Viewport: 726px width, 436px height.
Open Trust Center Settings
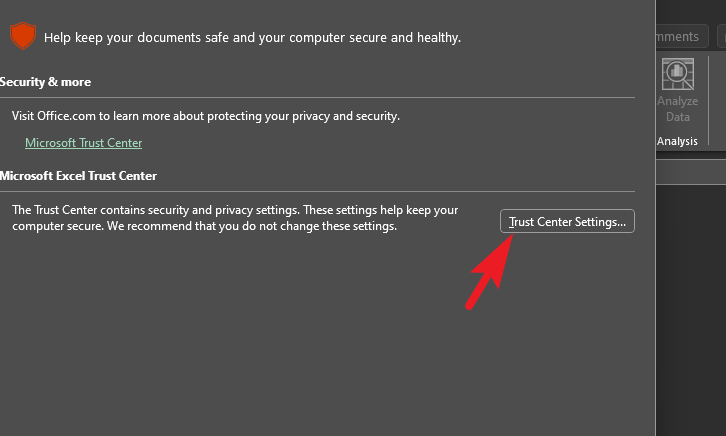[x=567, y=222]
